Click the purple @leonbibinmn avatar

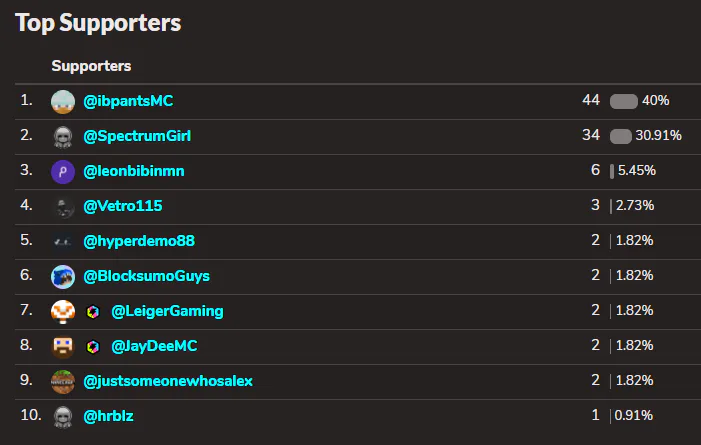(x=63, y=171)
